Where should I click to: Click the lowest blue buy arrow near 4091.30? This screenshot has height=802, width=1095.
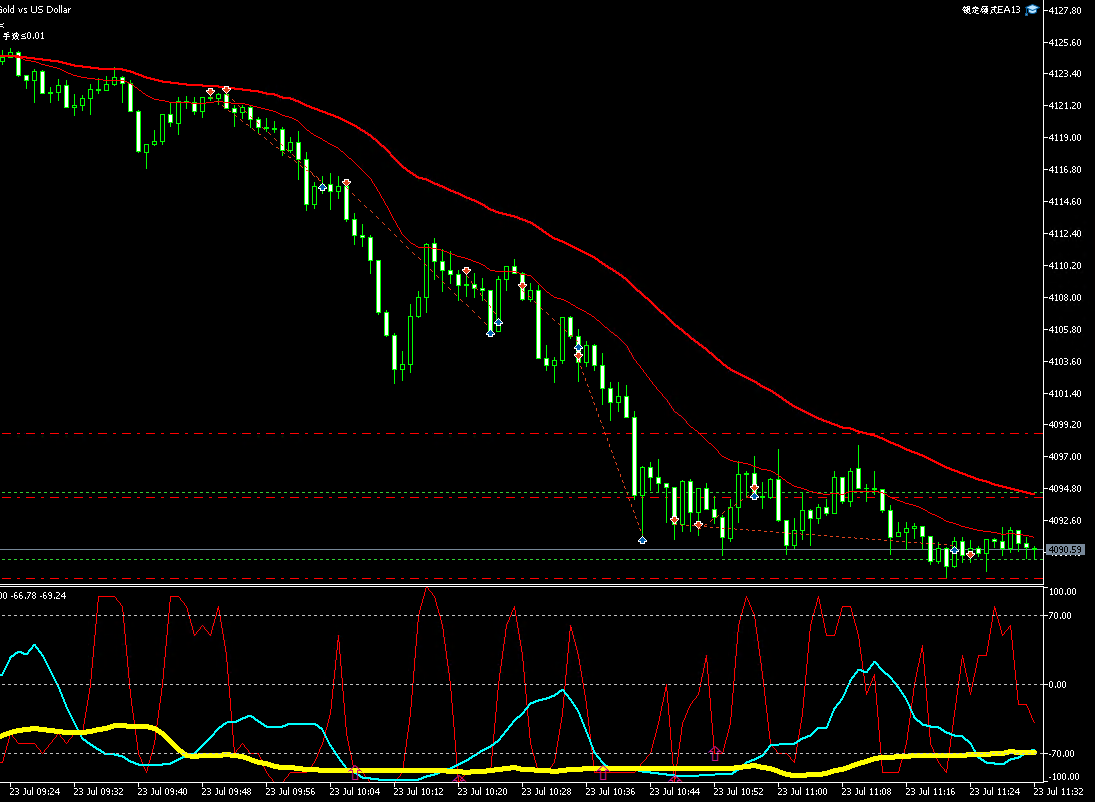(x=642, y=540)
